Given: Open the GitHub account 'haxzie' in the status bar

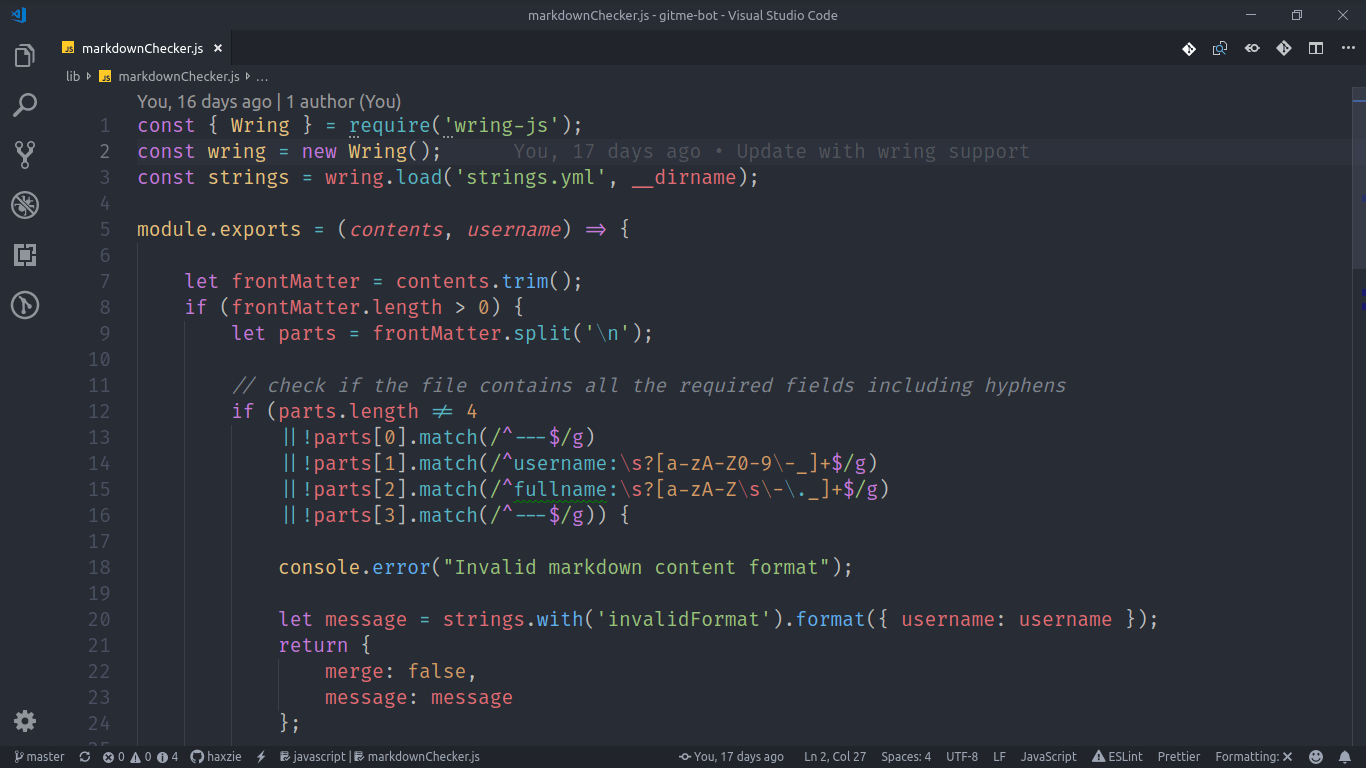Looking at the screenshot, I should [x=215, y=757].
